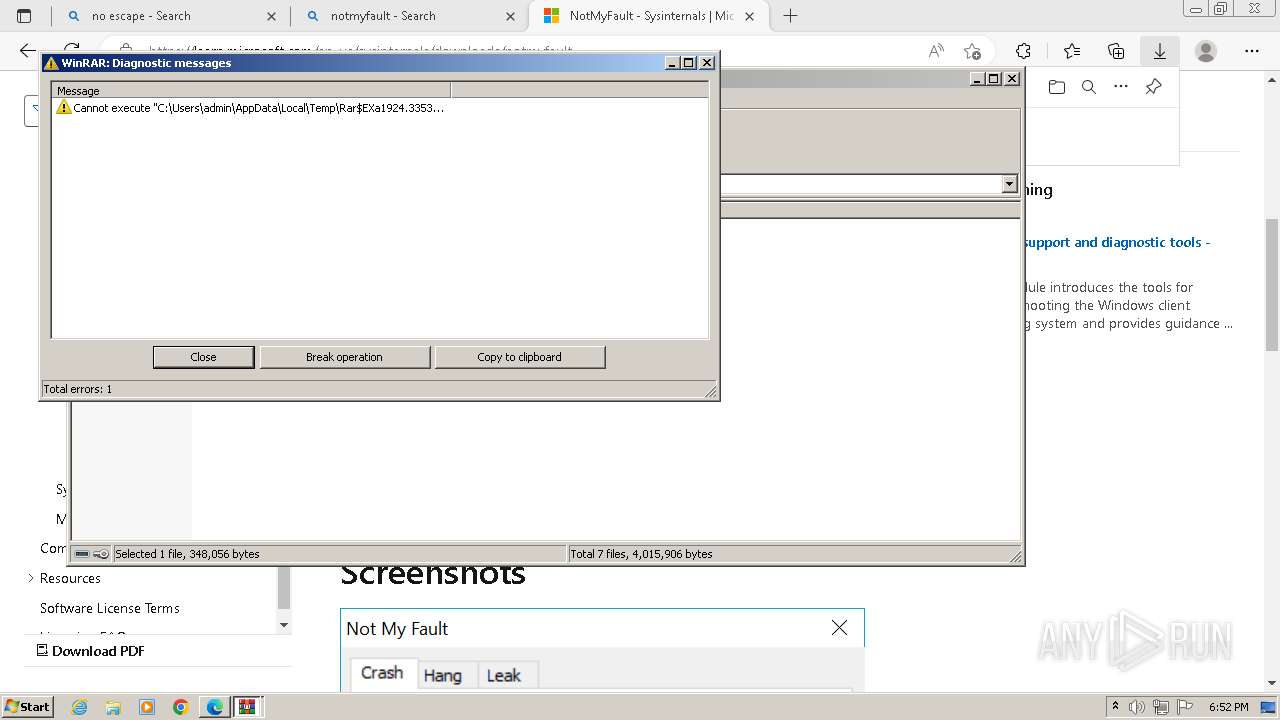Show hidden system tray icons

tap(1118, 707)
